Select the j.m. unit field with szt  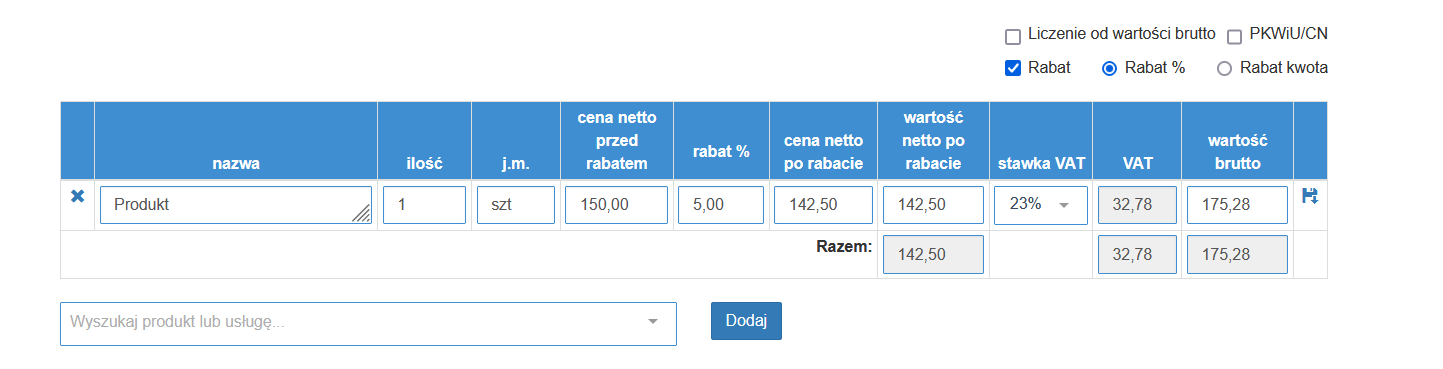[516, 205]
